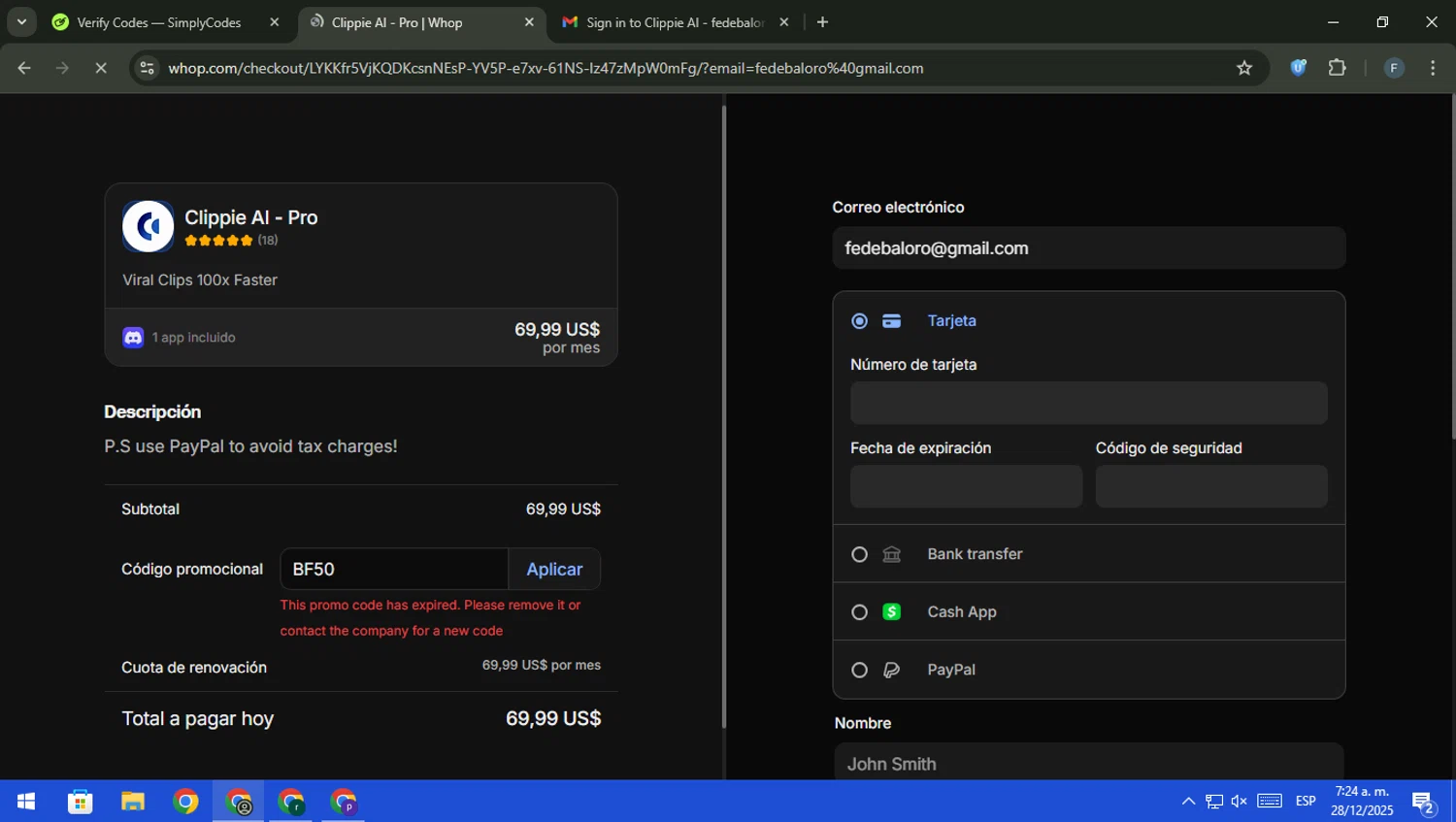Click the Bank transfer label
Screen dimensions: 1456x822
(975, 554)
